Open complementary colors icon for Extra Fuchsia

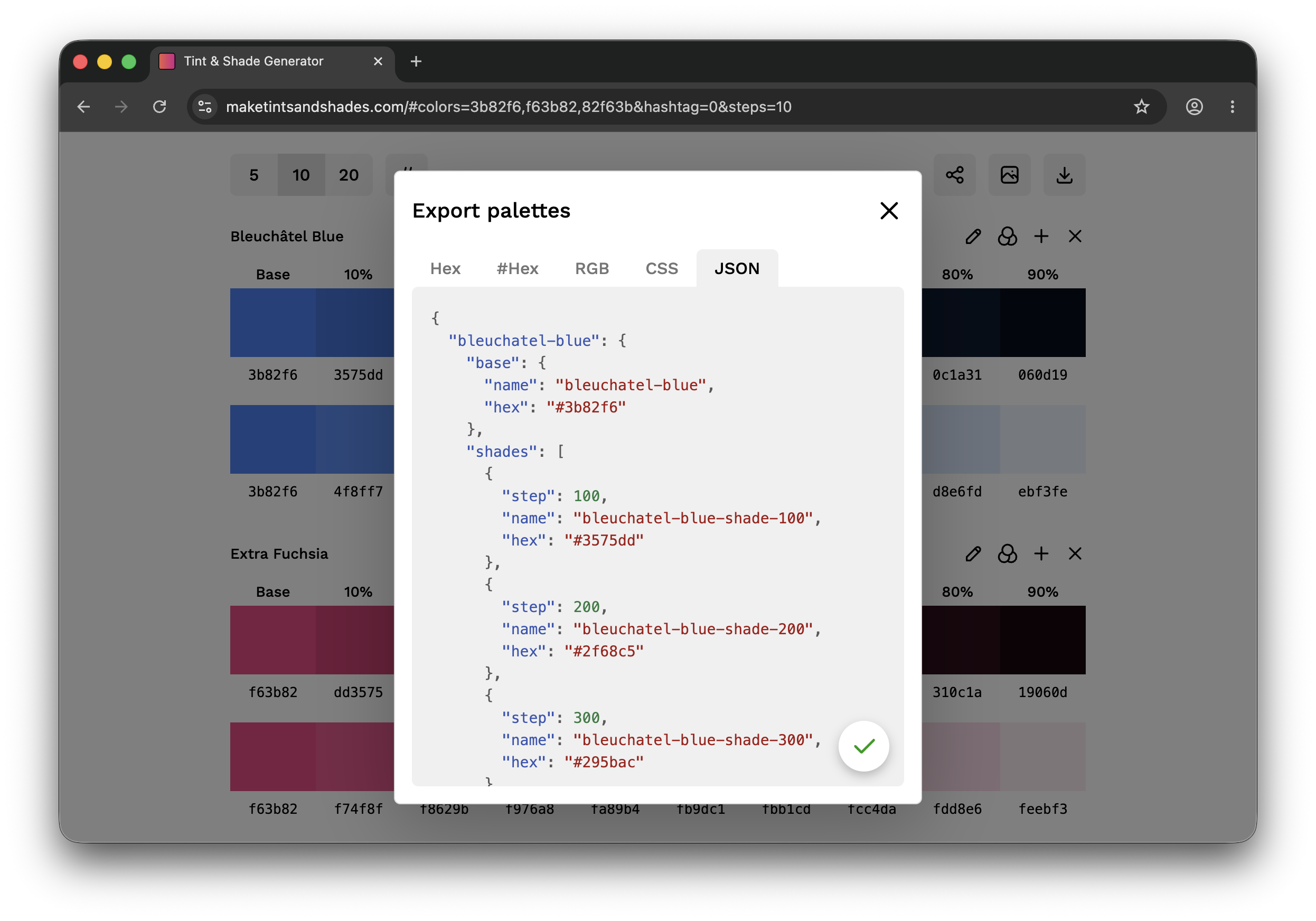[x=1007, y=553]
